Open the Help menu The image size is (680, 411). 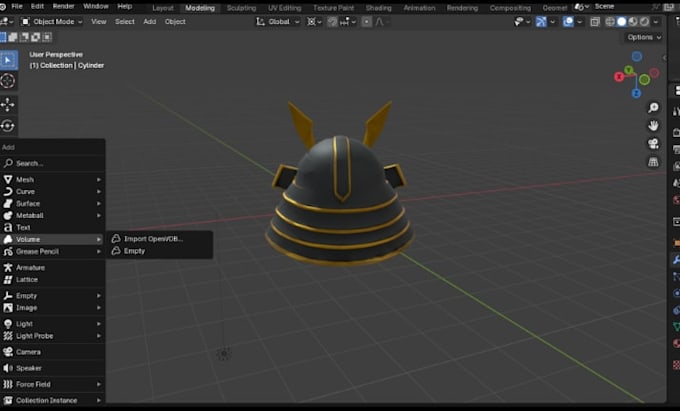pyautogui.click(x=124, y=7)
